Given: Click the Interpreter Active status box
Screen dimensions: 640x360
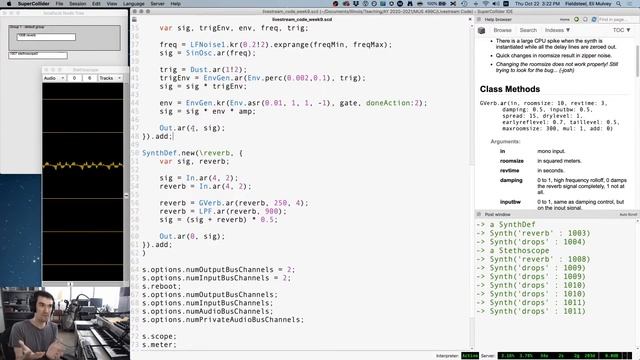Looking at the screenshot, I should 470,356.
